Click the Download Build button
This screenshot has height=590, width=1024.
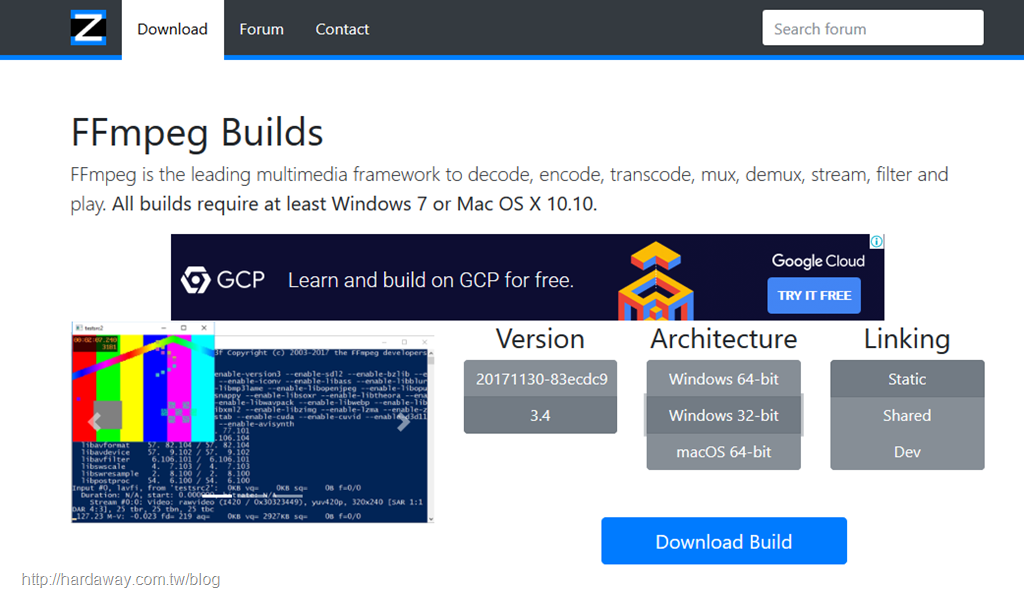point(724,541)
